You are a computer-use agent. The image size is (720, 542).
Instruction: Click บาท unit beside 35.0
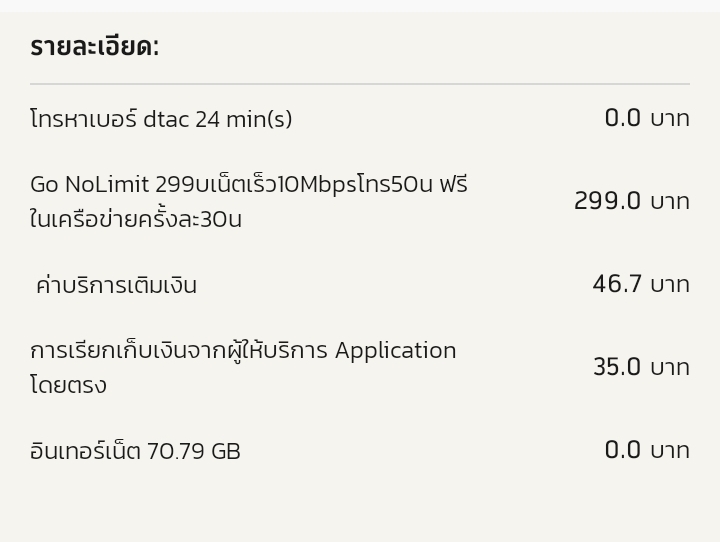(x=670, y=367)
